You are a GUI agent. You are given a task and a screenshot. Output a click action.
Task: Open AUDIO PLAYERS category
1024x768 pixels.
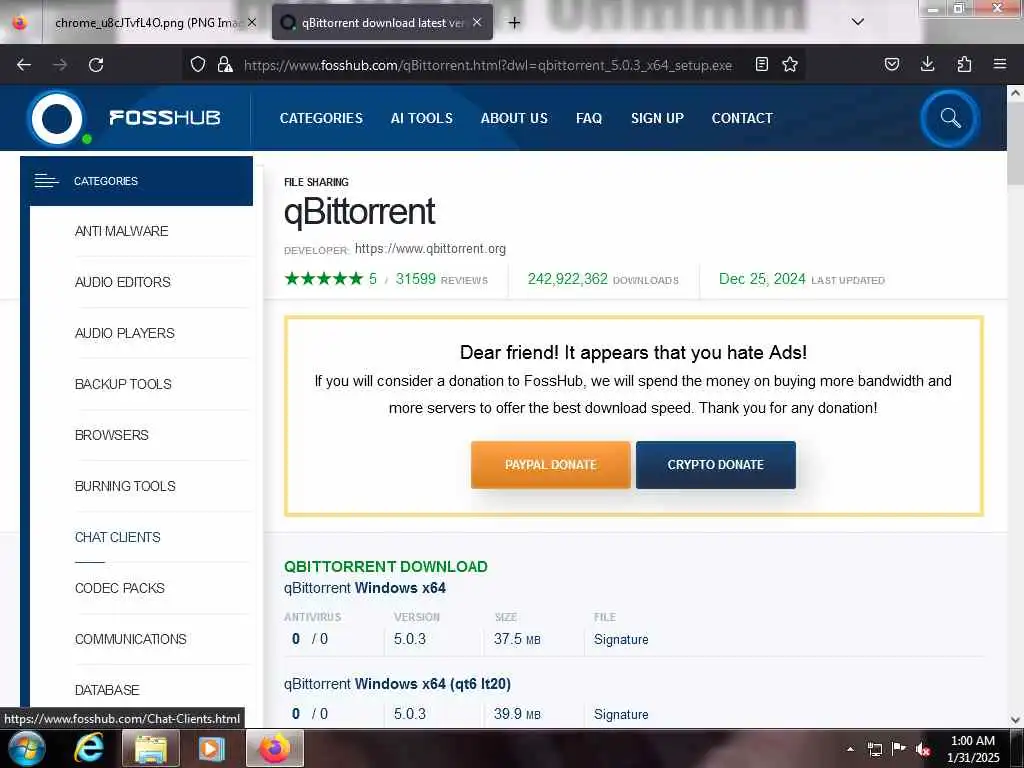(x=125, y=333)
